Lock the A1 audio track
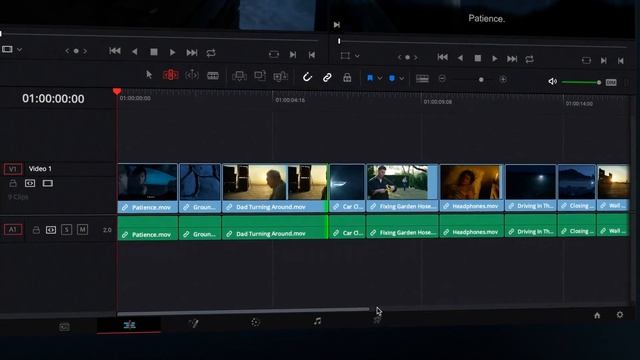The image size is (640, 360). click(x=36, y=230)
